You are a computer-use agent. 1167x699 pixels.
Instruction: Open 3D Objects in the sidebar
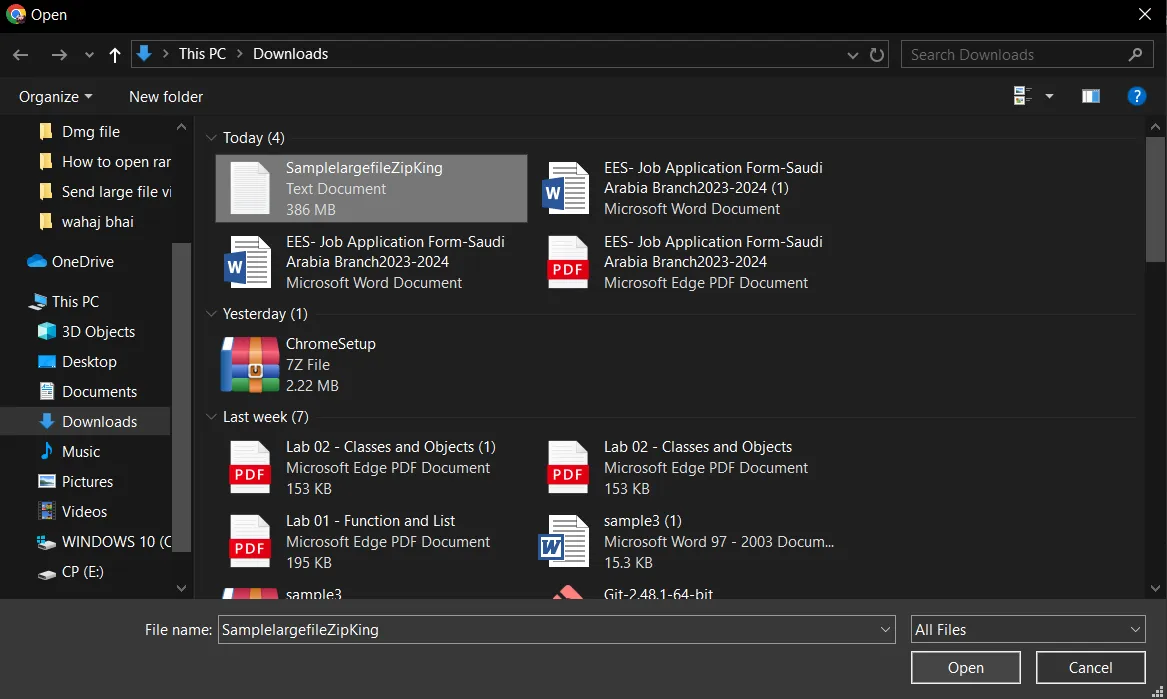tap(97, 331)
